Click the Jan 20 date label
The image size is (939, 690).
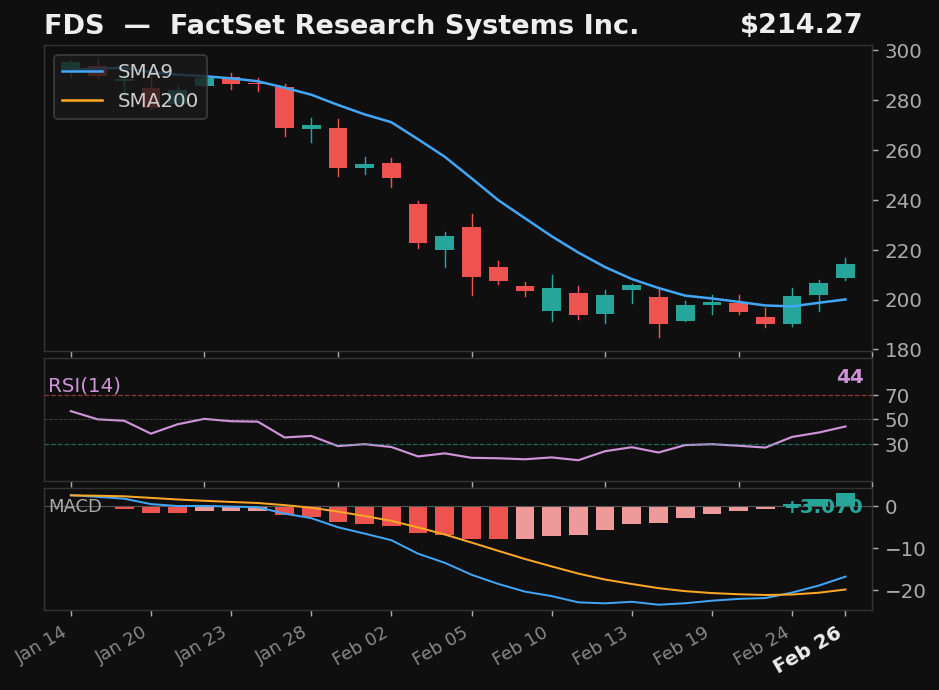coord(120,644)
